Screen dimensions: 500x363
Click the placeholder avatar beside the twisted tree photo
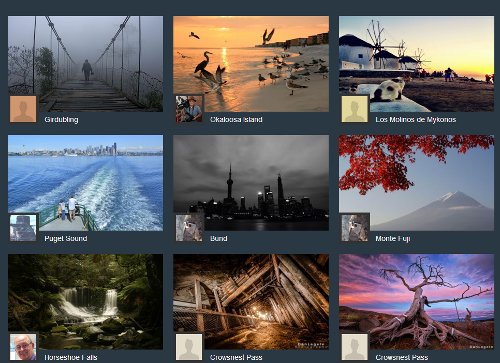coord(355,347)
